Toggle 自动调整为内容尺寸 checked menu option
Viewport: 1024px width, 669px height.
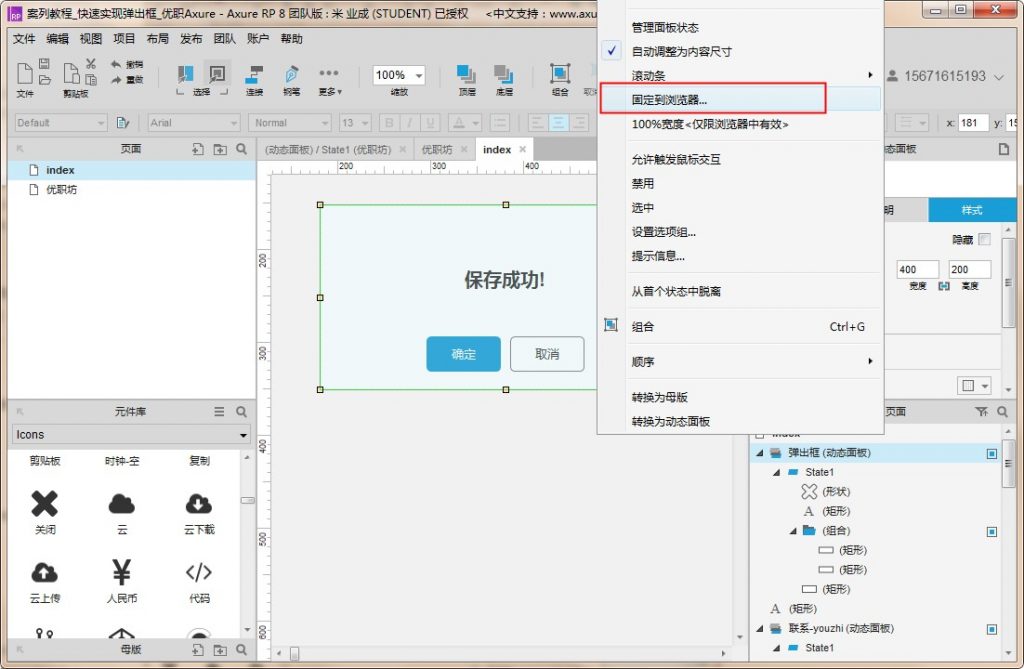[x=682, y=51]
